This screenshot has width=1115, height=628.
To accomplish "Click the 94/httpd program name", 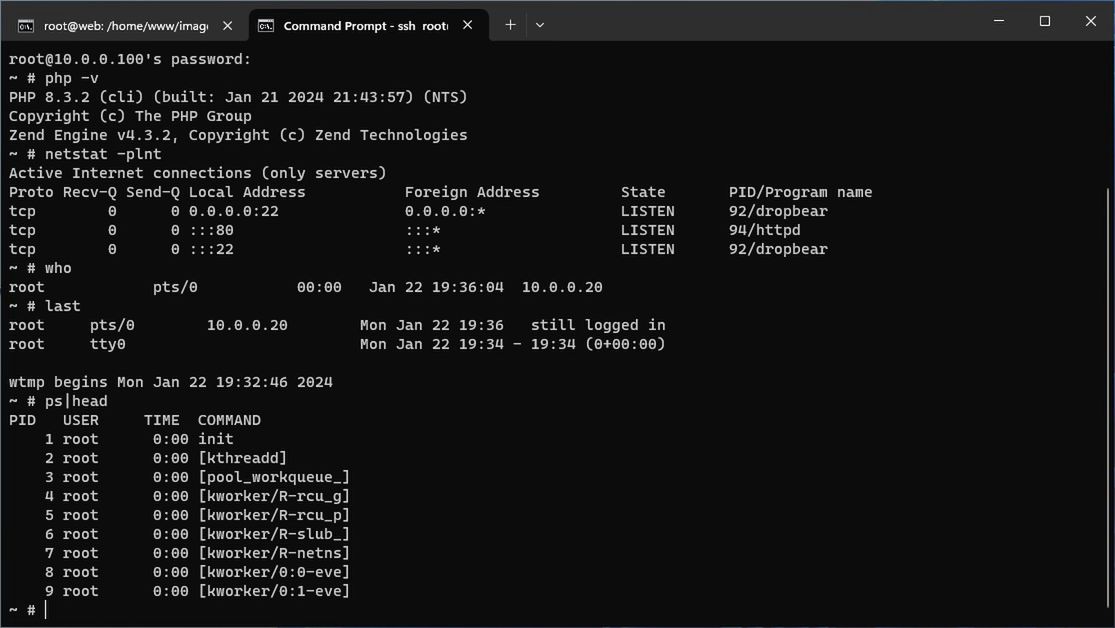I will click(764, 230).
